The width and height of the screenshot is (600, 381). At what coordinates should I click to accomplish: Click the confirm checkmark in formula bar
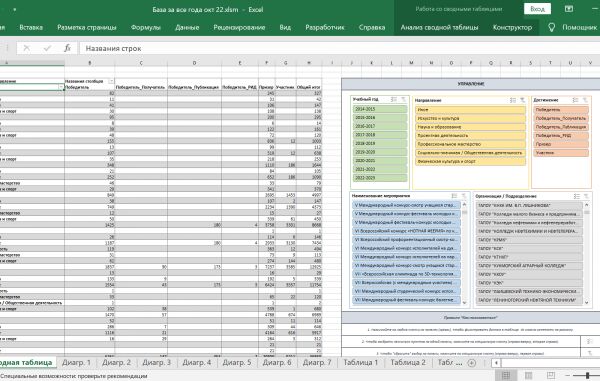pyautogui.click(x=47, y=48)
